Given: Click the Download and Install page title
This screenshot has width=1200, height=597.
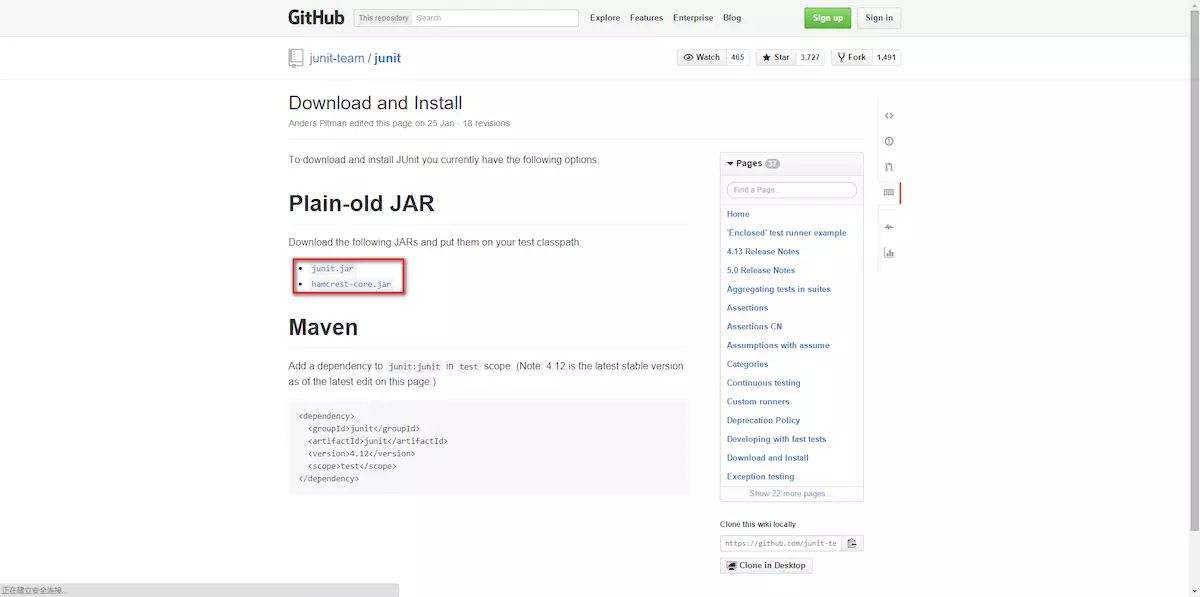Looking at the screenshot, I should point(375,103).
